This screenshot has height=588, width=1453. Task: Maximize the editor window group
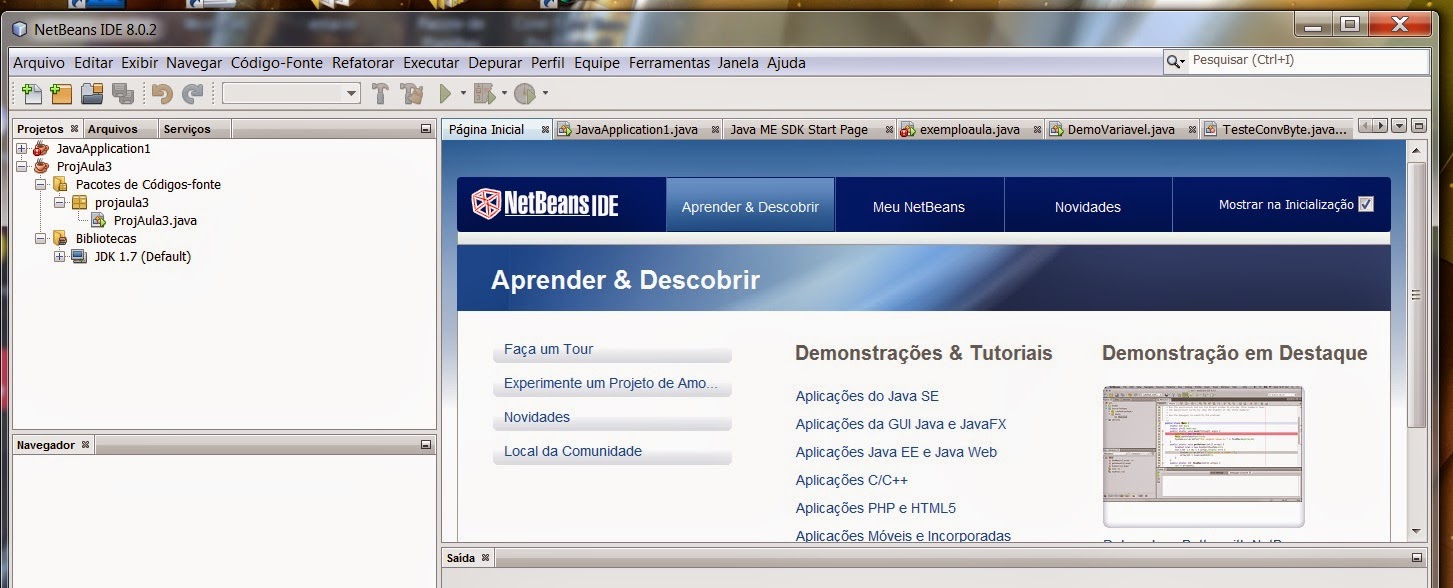click(x=1418, y=126)
